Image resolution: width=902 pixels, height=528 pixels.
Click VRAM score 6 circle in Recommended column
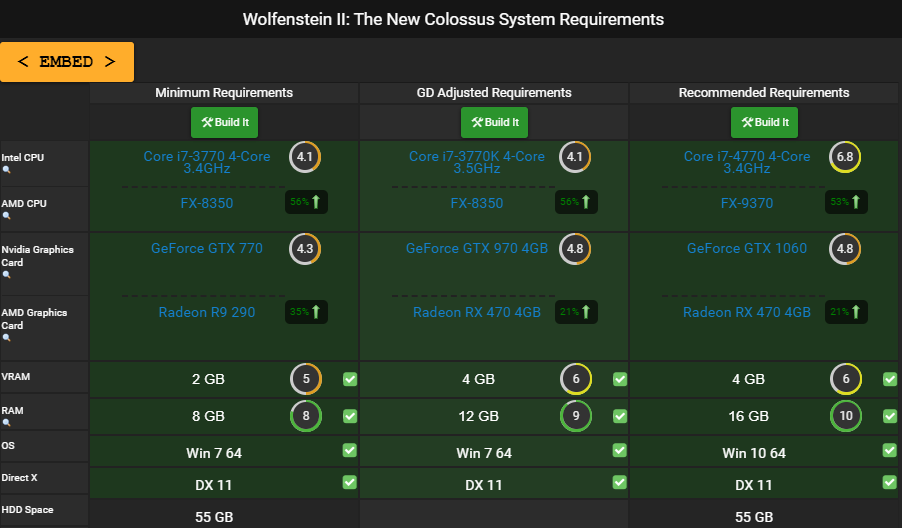pyautogui.click(x=846, y=378)
